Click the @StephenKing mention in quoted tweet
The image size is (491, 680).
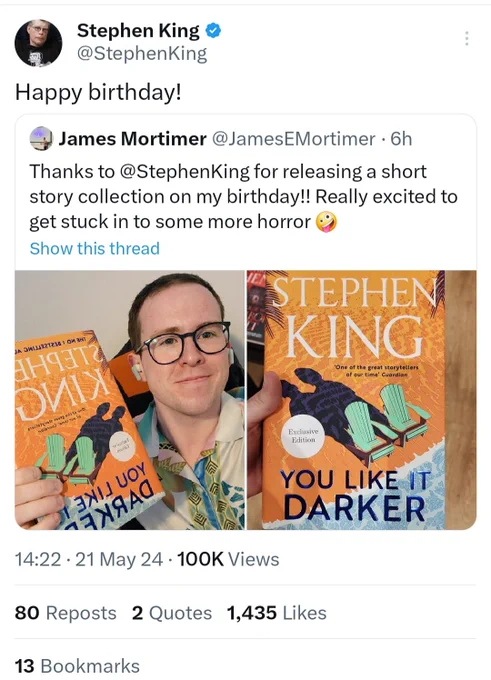183,172
